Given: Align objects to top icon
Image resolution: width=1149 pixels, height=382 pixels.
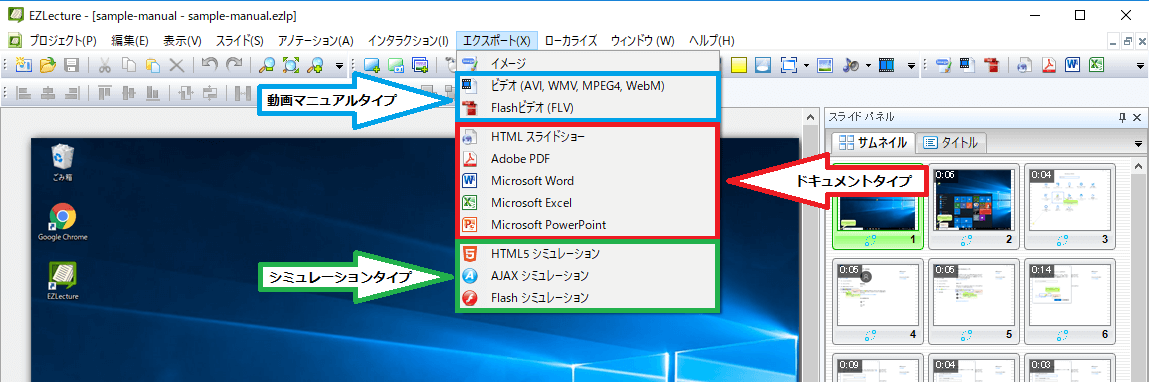Looking at the screenshot, I should coord(104,93).
